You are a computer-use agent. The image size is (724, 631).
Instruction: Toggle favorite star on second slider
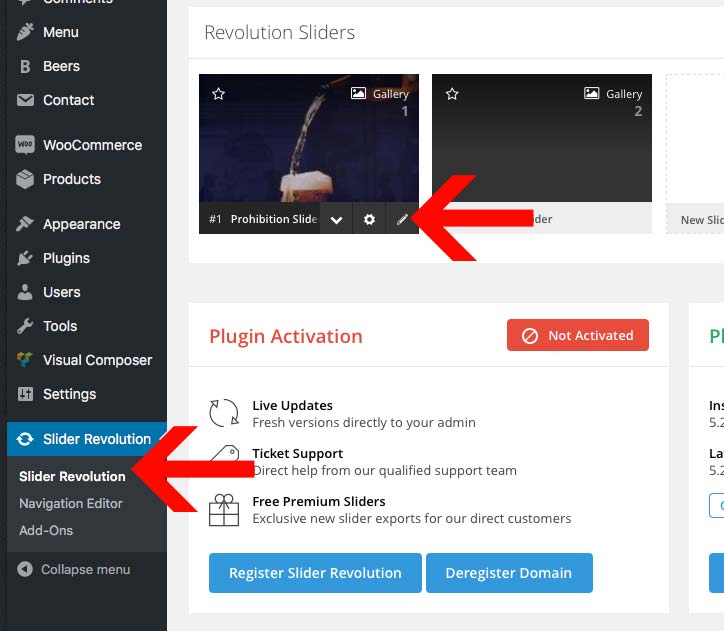(452, 94)
